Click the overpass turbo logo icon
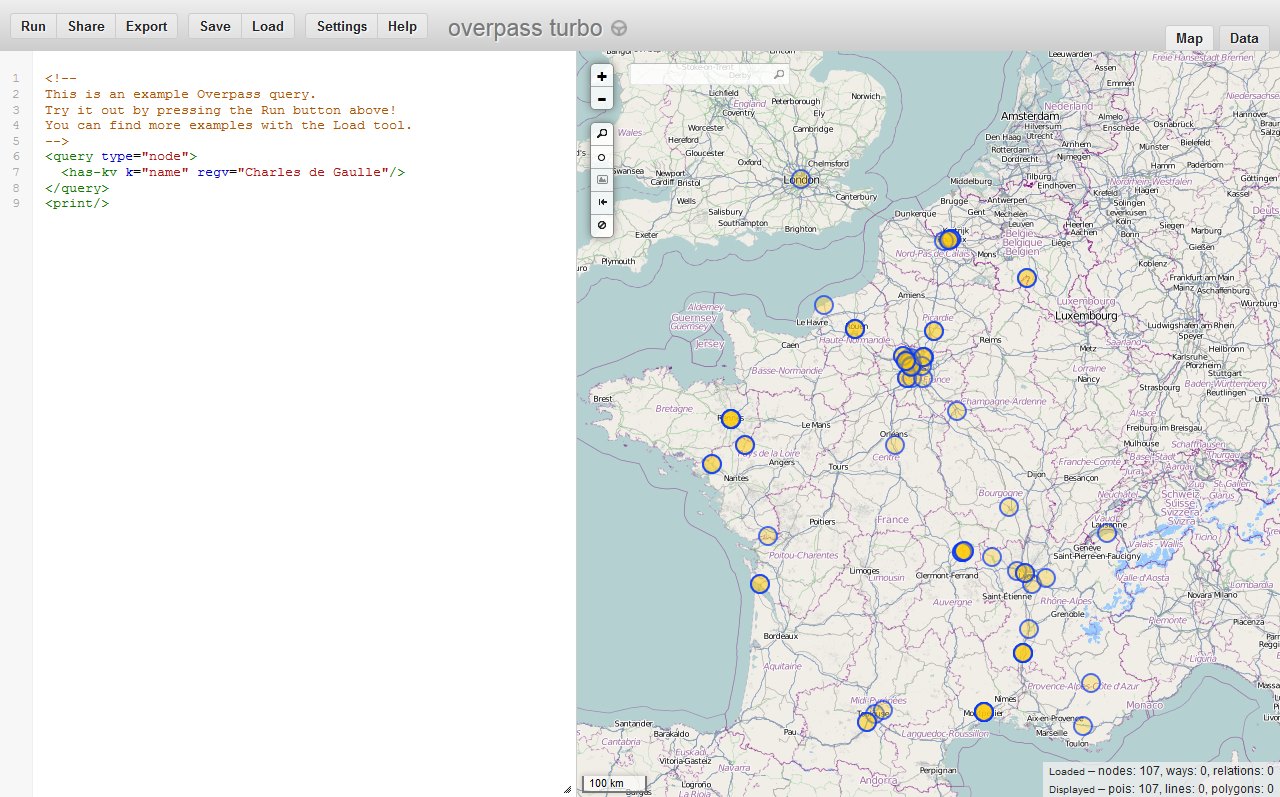1280x797 pixels. [619, 28]
